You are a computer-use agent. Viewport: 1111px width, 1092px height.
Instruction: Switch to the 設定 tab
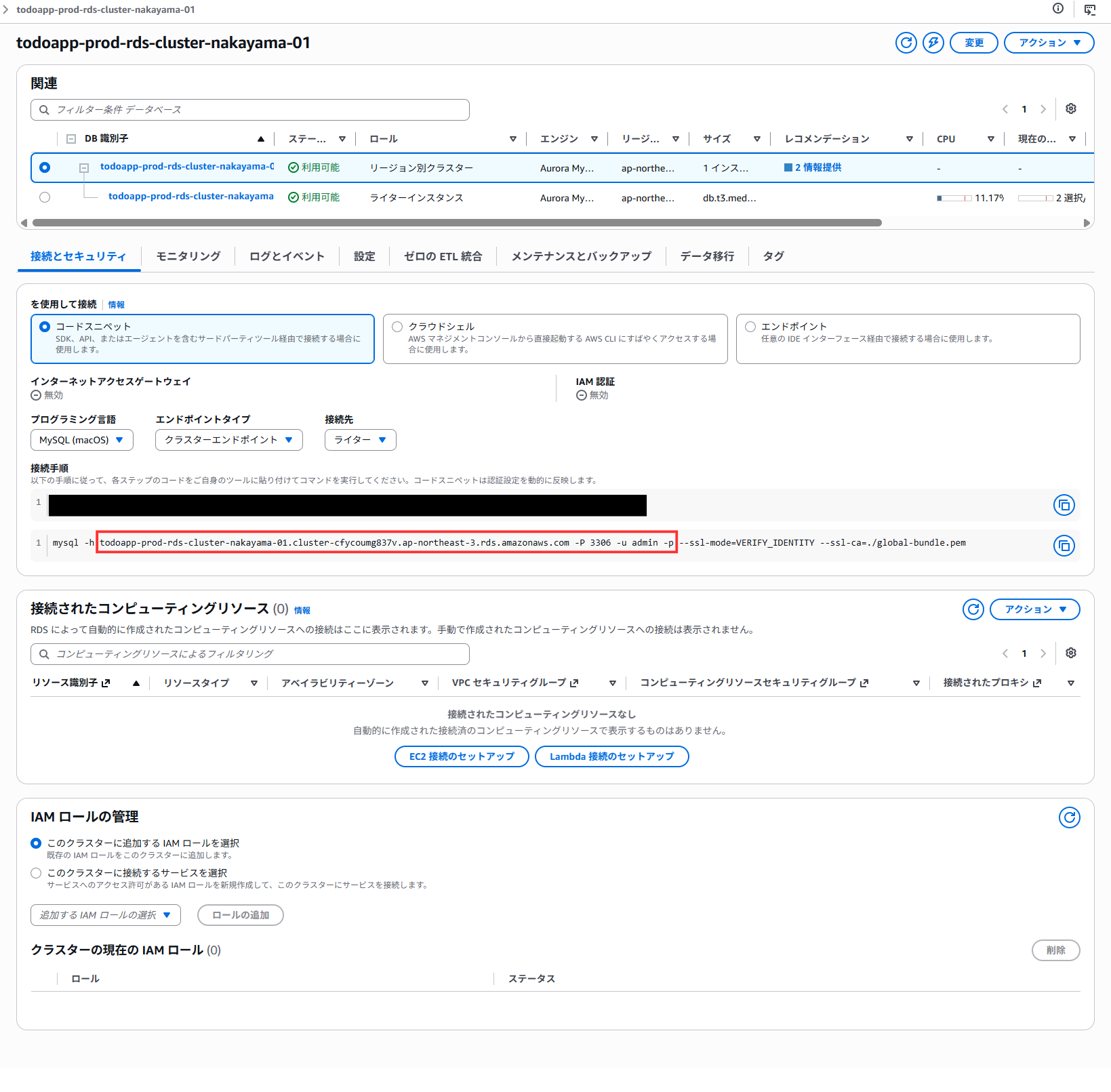click(x=365, y=256)
